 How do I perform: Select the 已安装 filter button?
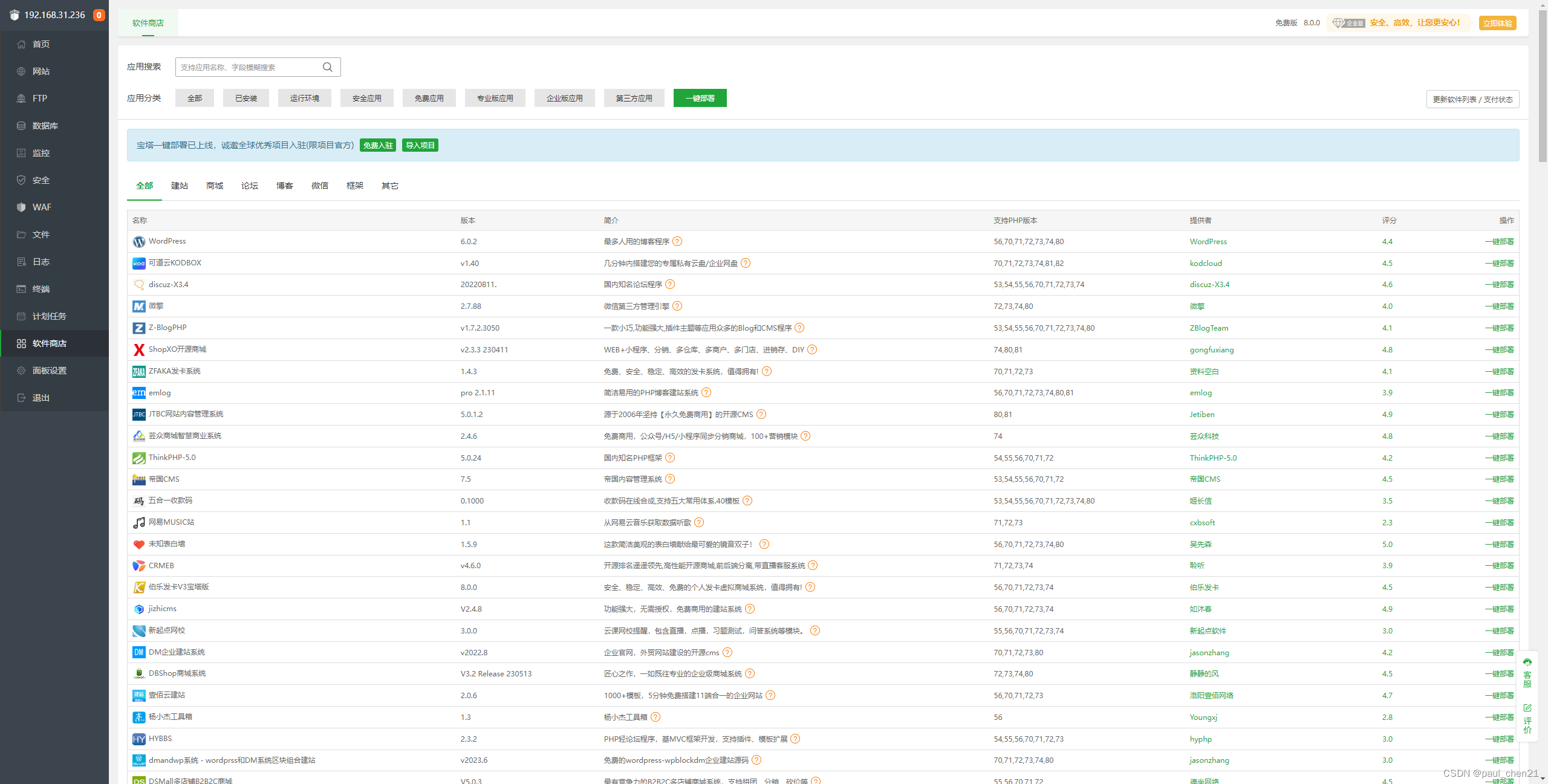click(246, 97)
